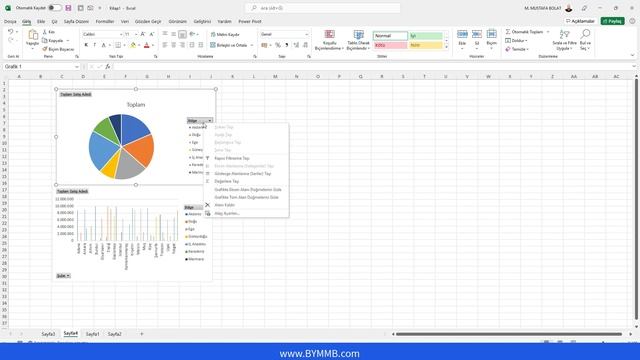This screenshot has width=640, height=360.
Task: Switch to the Sayfa Düzeni tab
Action: coord(76,21)
